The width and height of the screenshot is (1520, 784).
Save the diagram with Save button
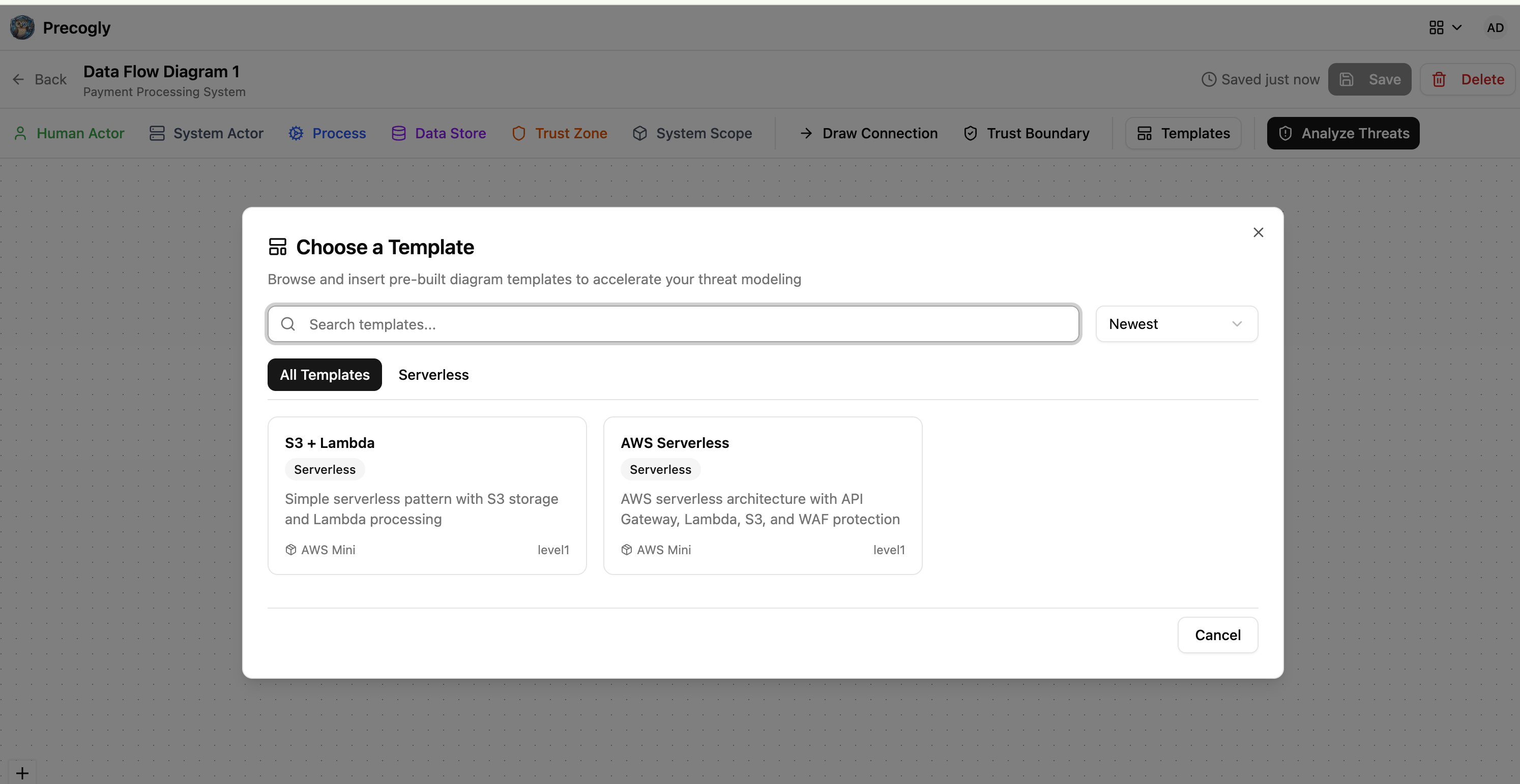pyautogui.click(x=1369, y=79)
